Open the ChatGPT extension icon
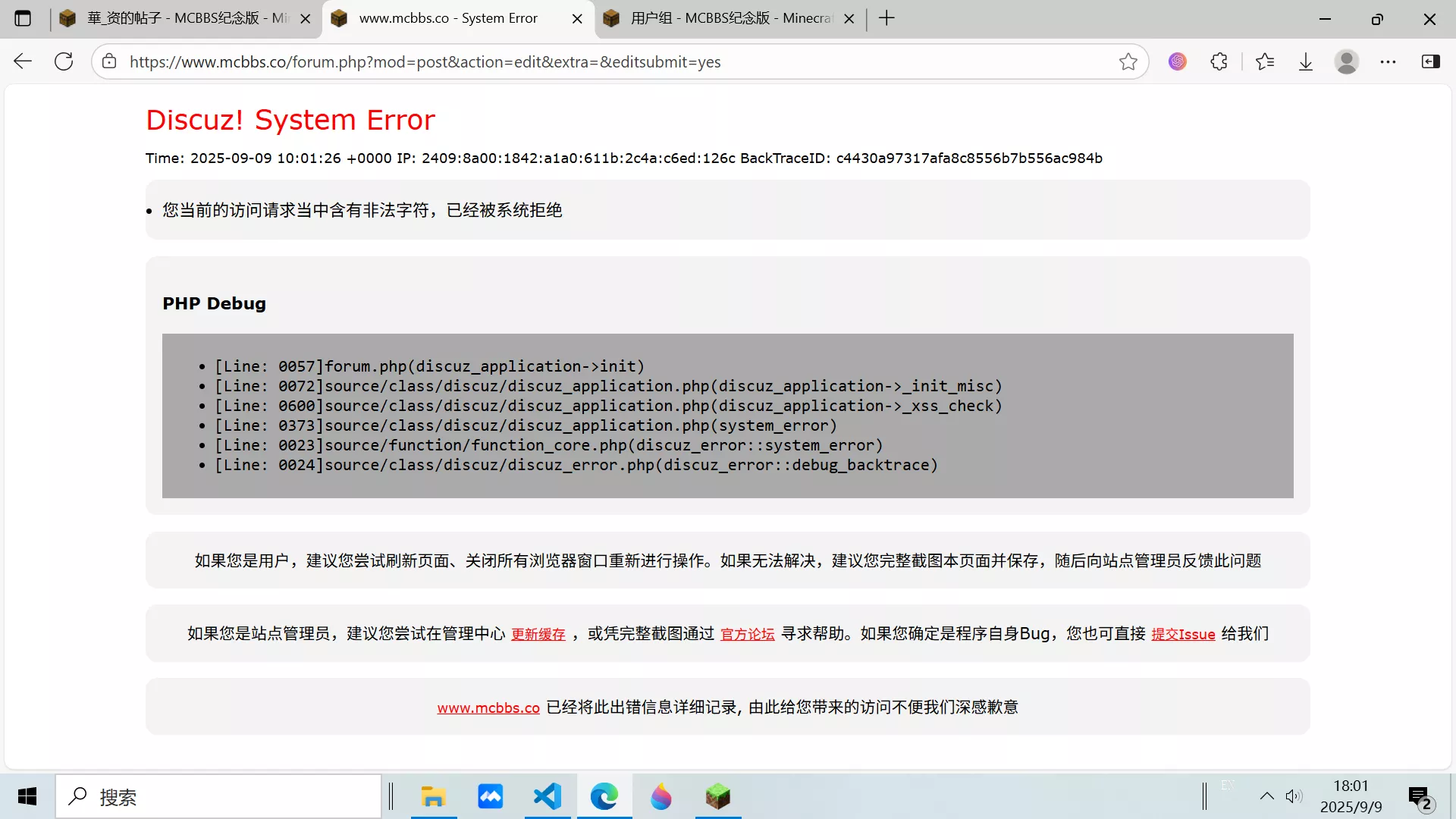1456x819 pixels. (x=1177, y=61)
